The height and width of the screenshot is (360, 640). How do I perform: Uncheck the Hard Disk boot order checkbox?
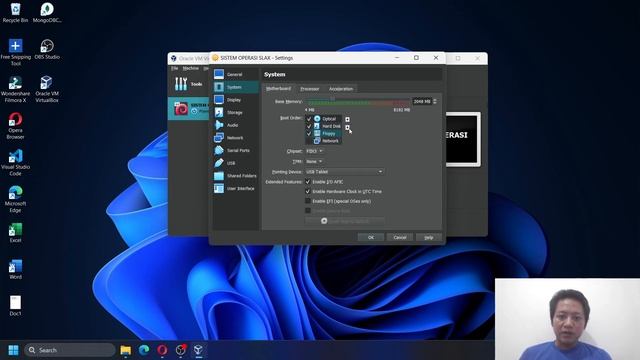309,126
